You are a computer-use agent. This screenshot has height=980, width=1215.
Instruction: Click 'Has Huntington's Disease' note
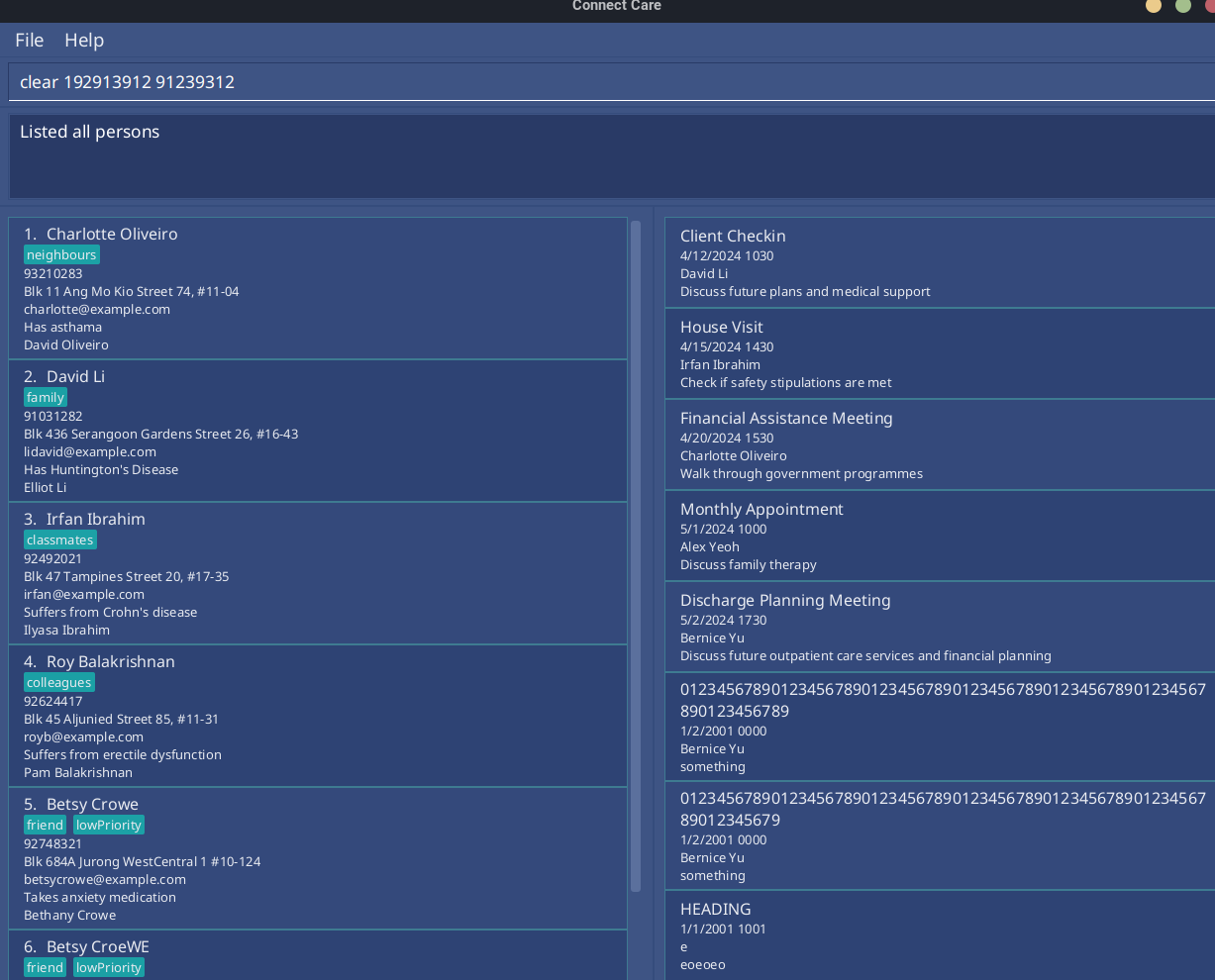point(101,469)
